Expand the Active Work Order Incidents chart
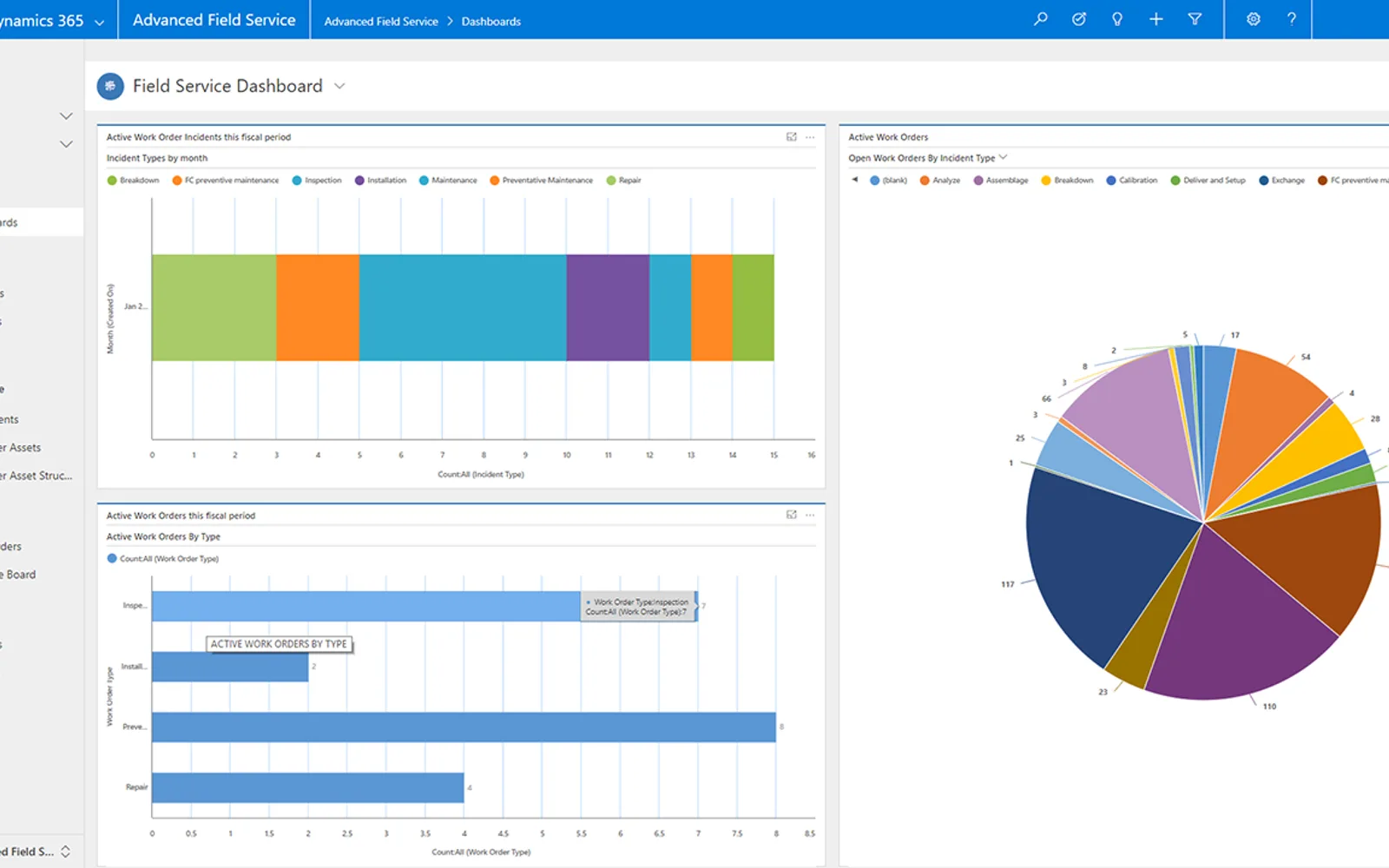The height and width of the screenshot is (868, 1389). [x=791, y=137]
